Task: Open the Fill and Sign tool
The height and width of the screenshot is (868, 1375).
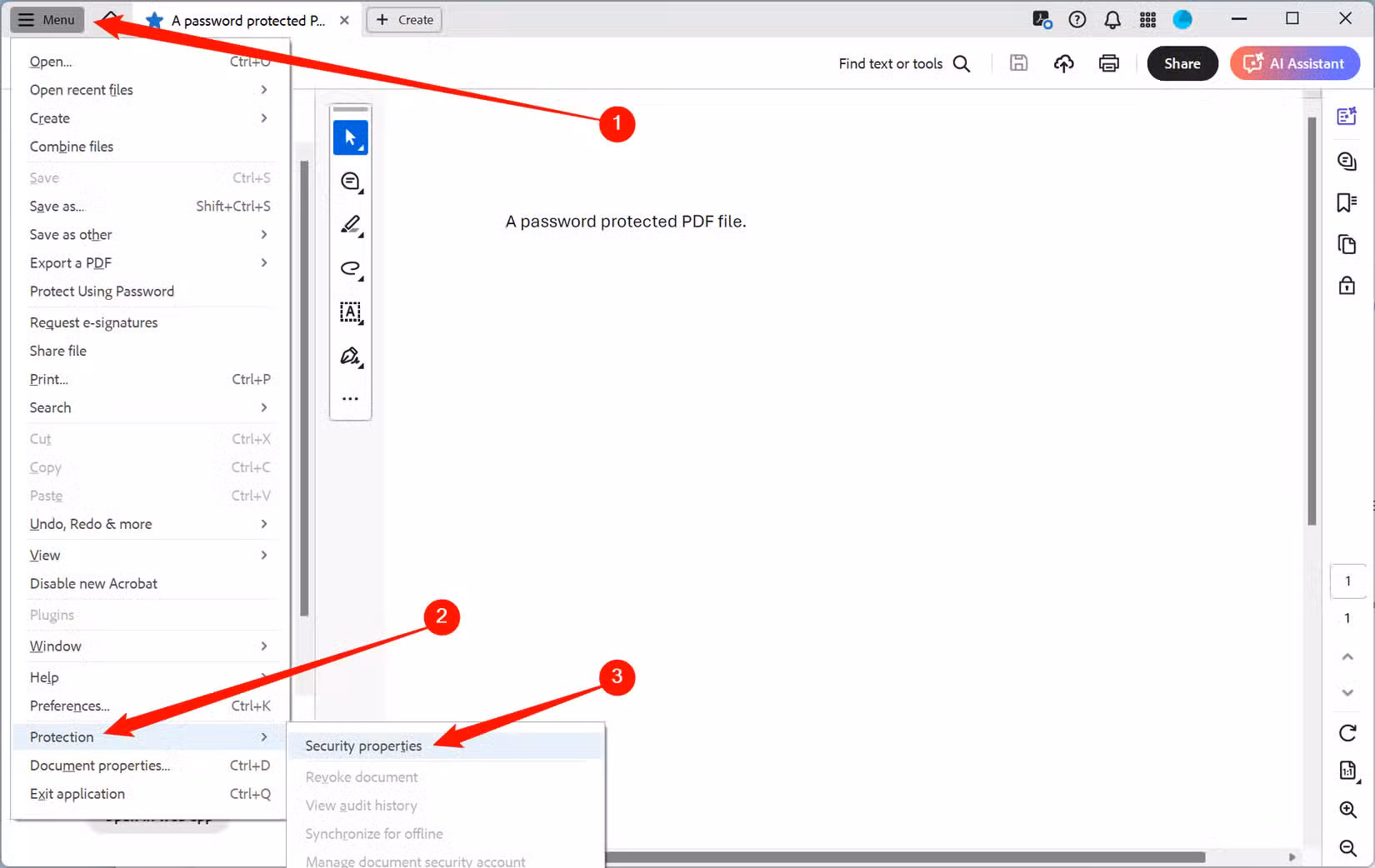Action: [x=351, y=357]
